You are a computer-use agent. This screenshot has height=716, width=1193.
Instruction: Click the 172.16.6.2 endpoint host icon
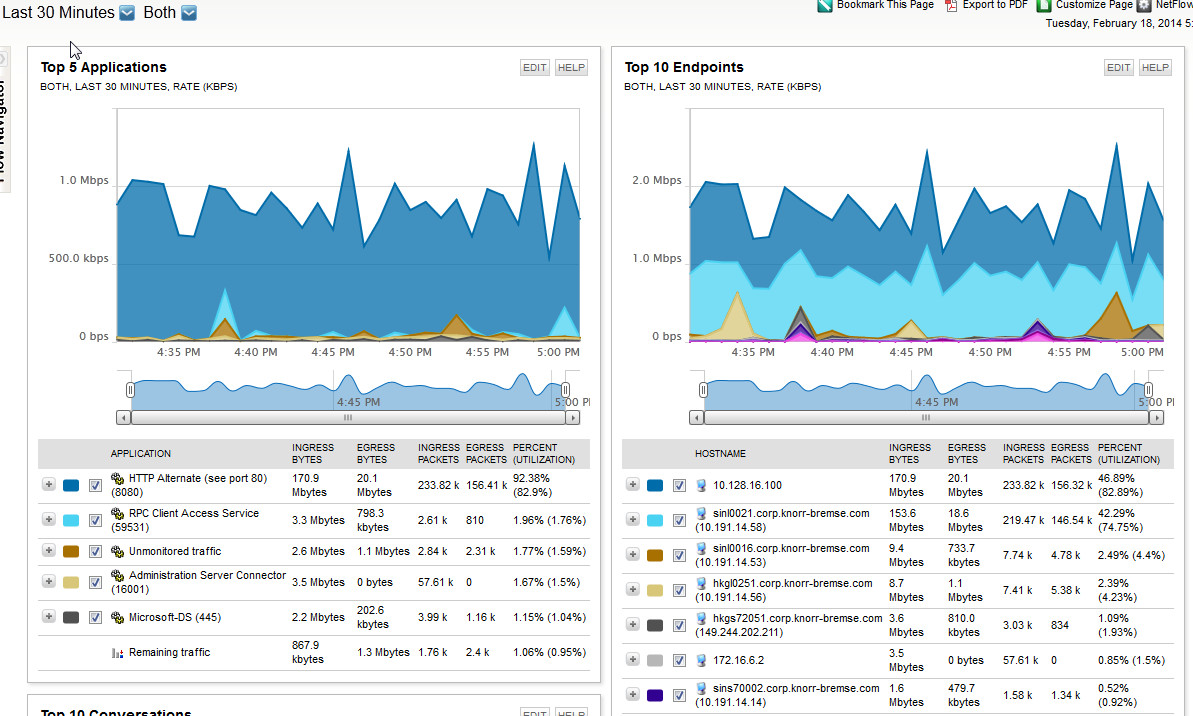point(701,660)
